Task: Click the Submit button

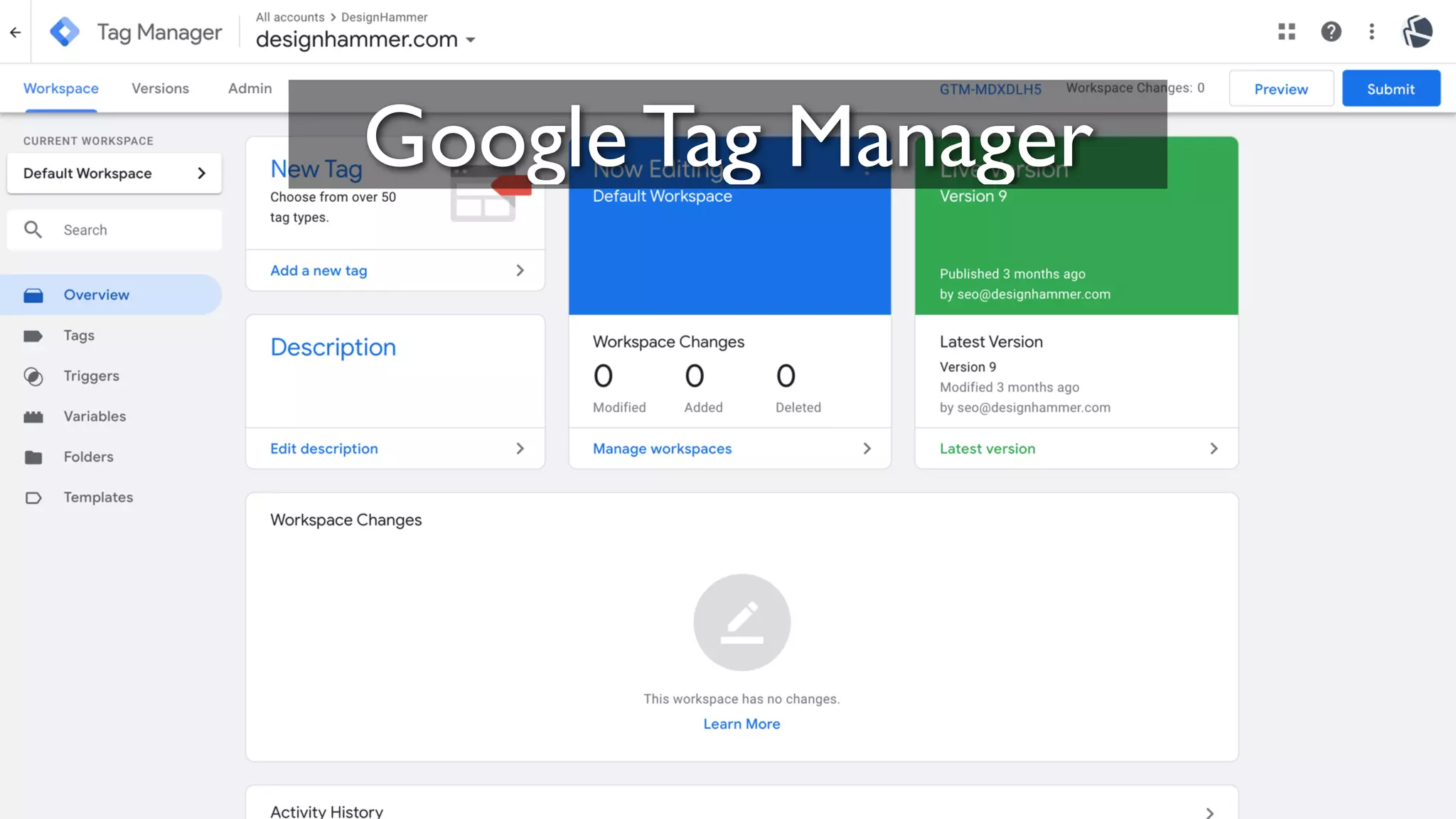Action: click(x=1391, y=89)
